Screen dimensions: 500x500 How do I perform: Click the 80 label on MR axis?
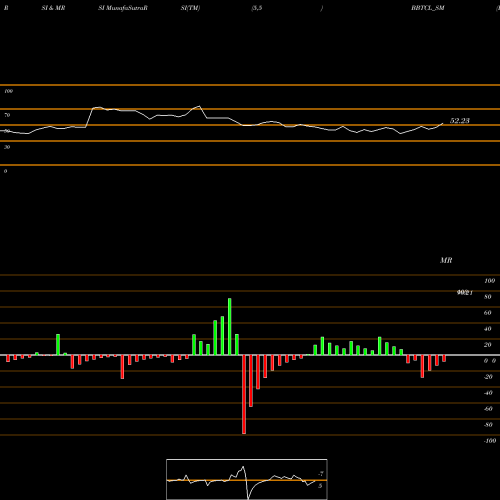[x=488, y=297]
